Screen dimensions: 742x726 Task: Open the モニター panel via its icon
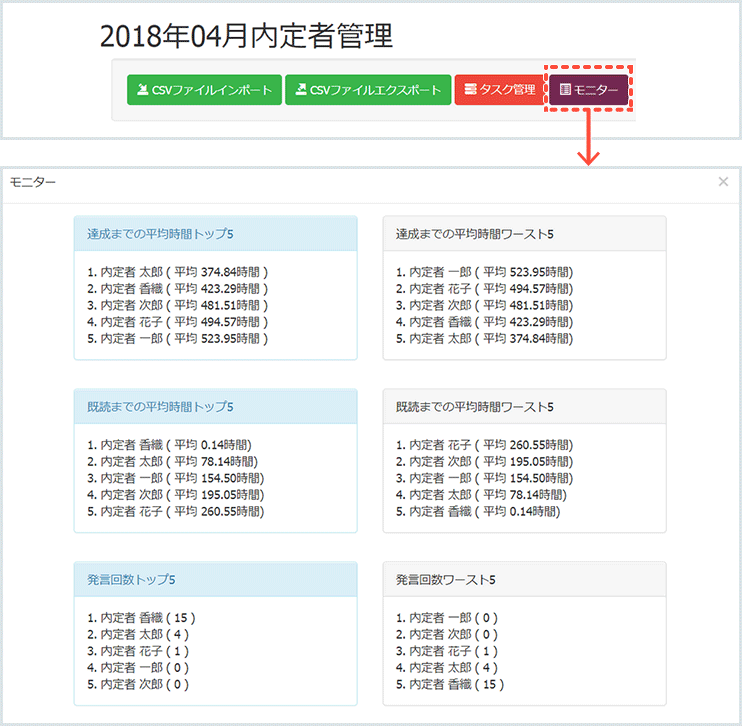coord(565,90)
